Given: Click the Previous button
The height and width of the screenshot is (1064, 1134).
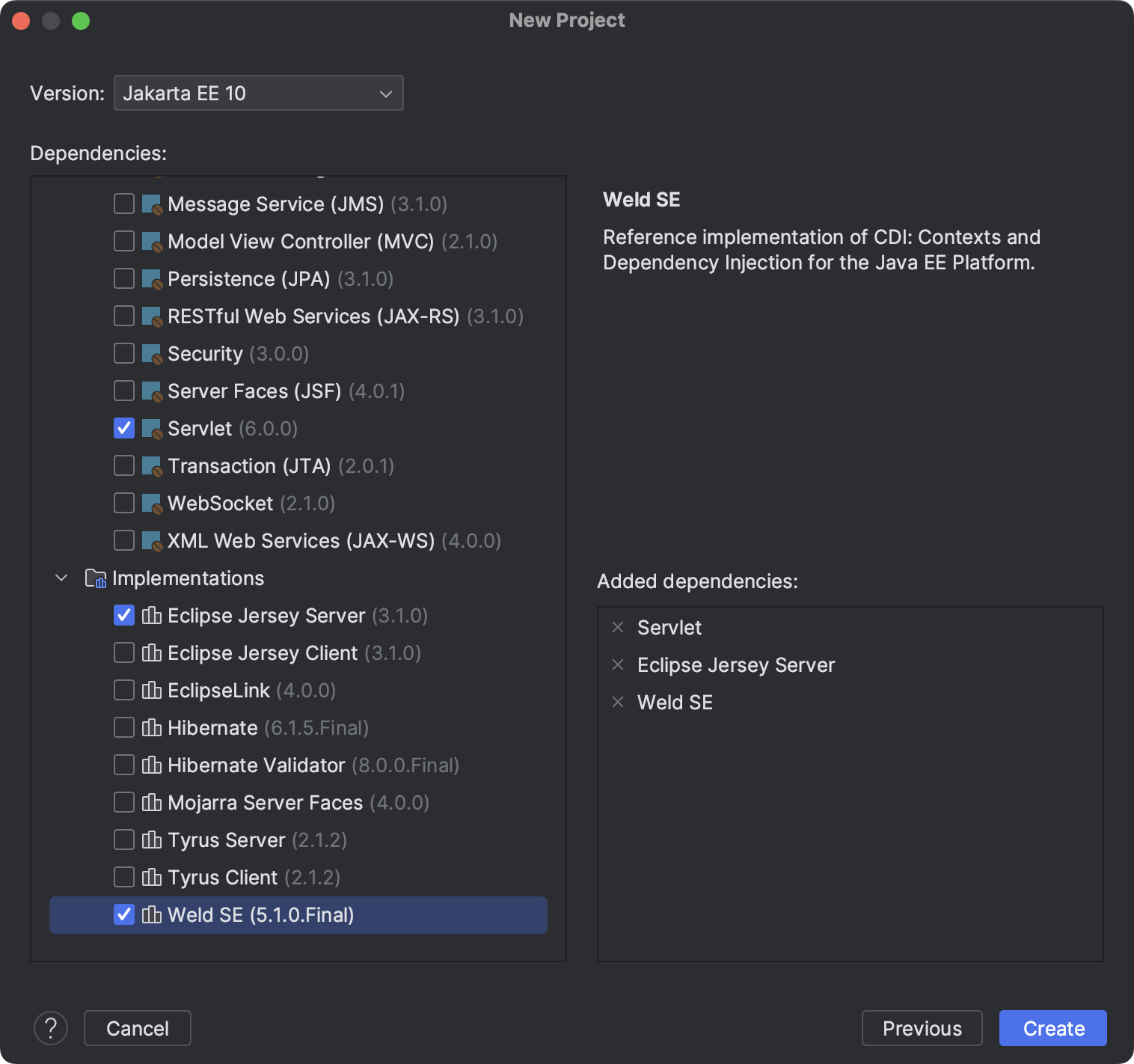Looking at the screenshot, I should pyautogui.click(x=922, y=1027).
